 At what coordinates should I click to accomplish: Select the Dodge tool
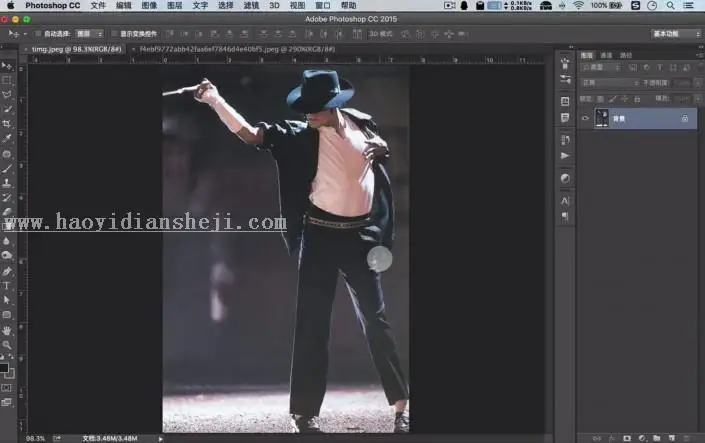point(7,255)
